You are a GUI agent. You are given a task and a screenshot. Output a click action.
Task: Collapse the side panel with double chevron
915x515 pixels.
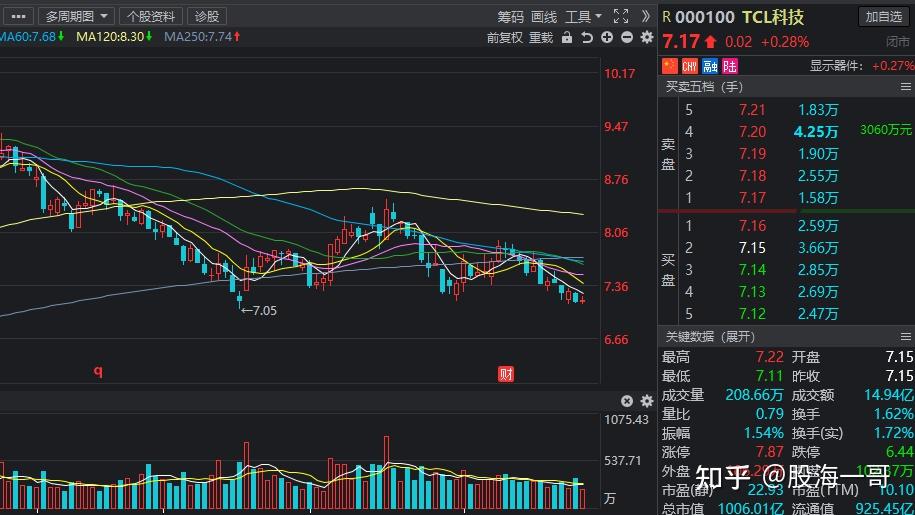(645, 16)
